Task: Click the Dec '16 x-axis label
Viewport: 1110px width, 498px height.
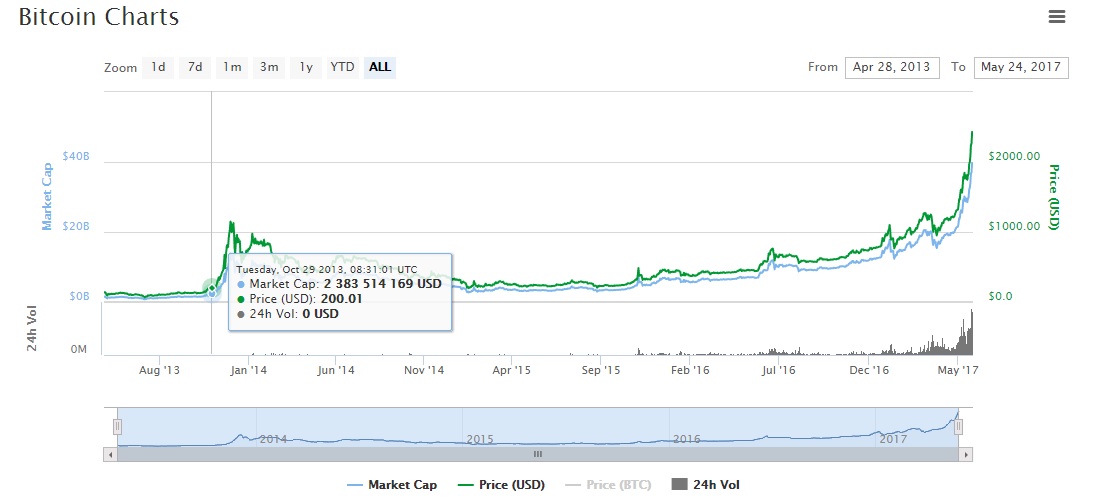Action: pyautogui.click(x=869, y=370)
